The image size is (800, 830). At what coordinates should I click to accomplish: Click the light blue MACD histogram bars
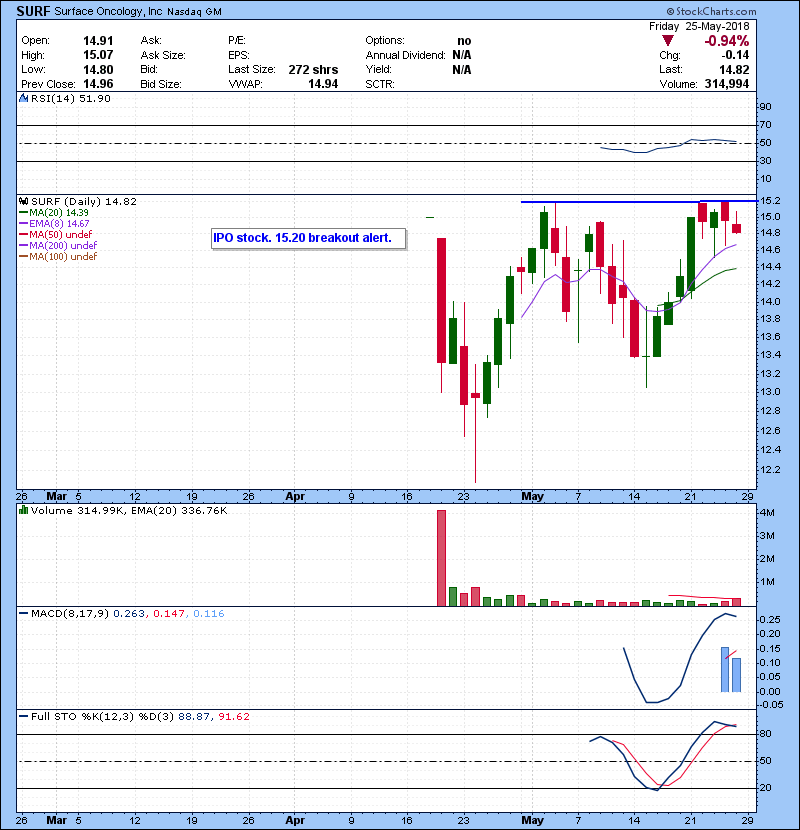[x=731, y=670]
